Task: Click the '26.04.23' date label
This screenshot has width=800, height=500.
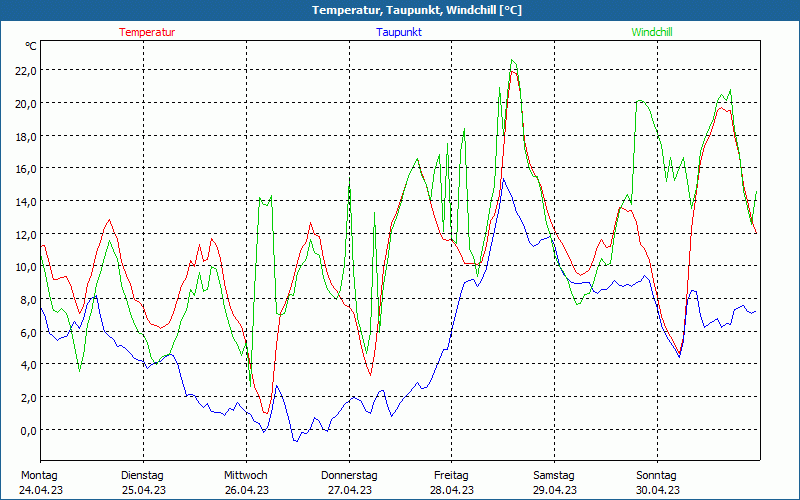Action: click(x=246, y=490)
